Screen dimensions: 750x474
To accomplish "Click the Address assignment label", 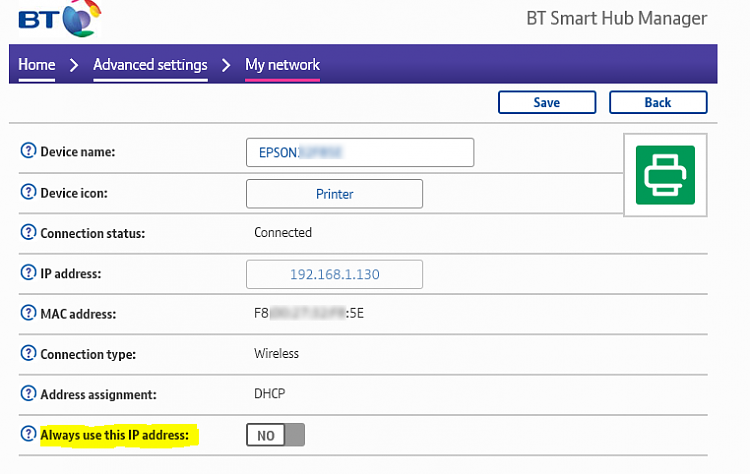I will point(98,395).
